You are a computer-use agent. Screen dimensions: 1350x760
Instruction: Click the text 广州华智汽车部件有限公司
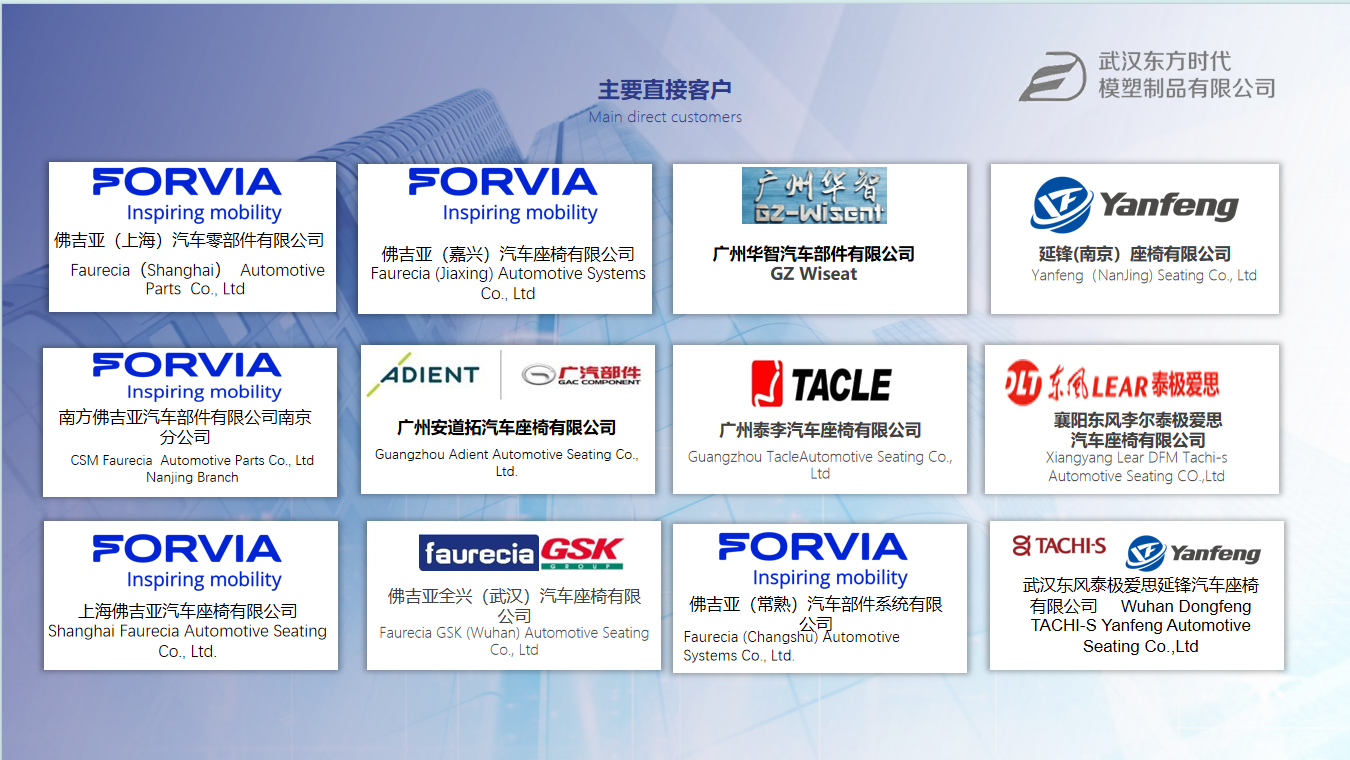[814, 254]
